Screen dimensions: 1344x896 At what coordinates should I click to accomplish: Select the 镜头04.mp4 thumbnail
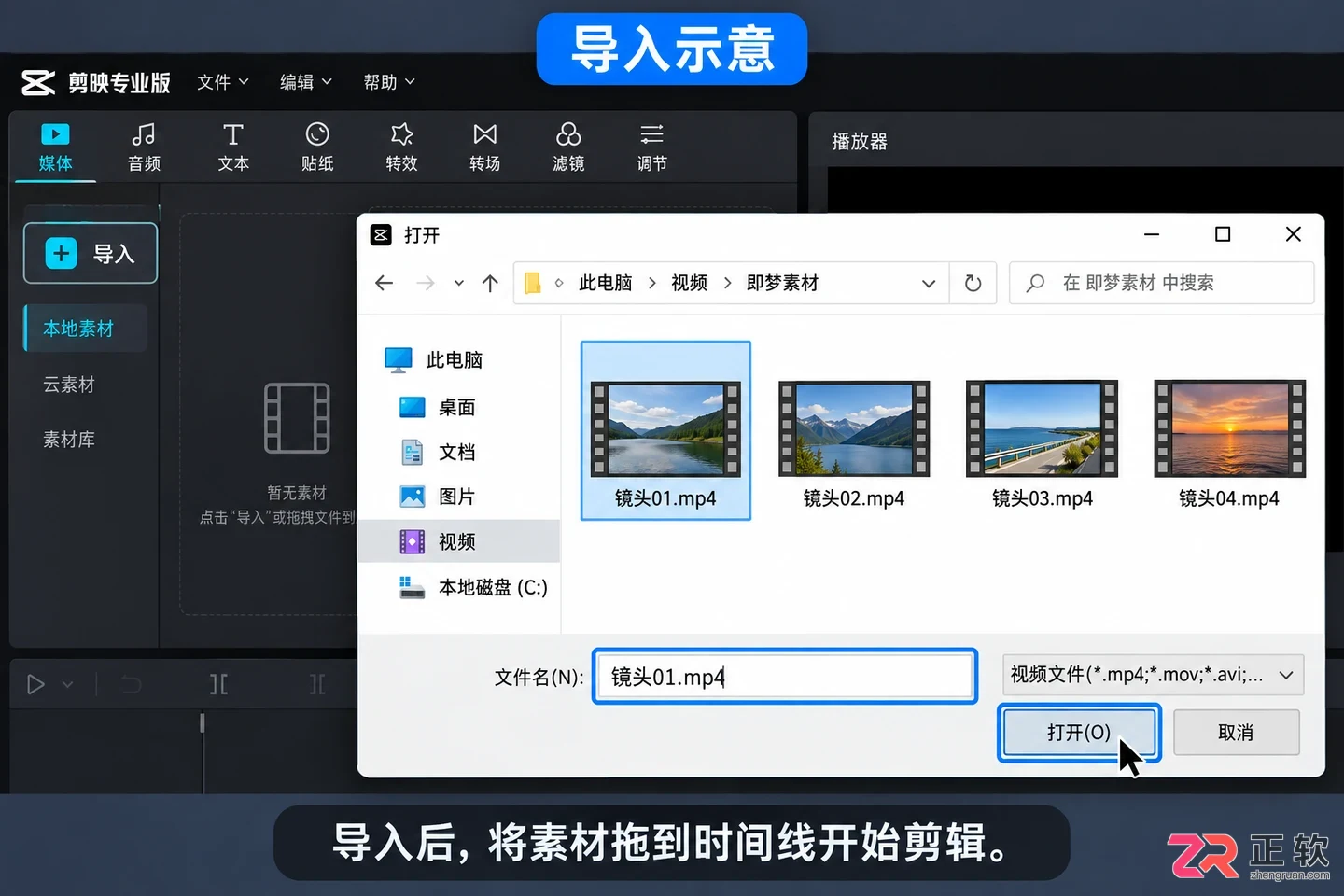pos(1229,430)
